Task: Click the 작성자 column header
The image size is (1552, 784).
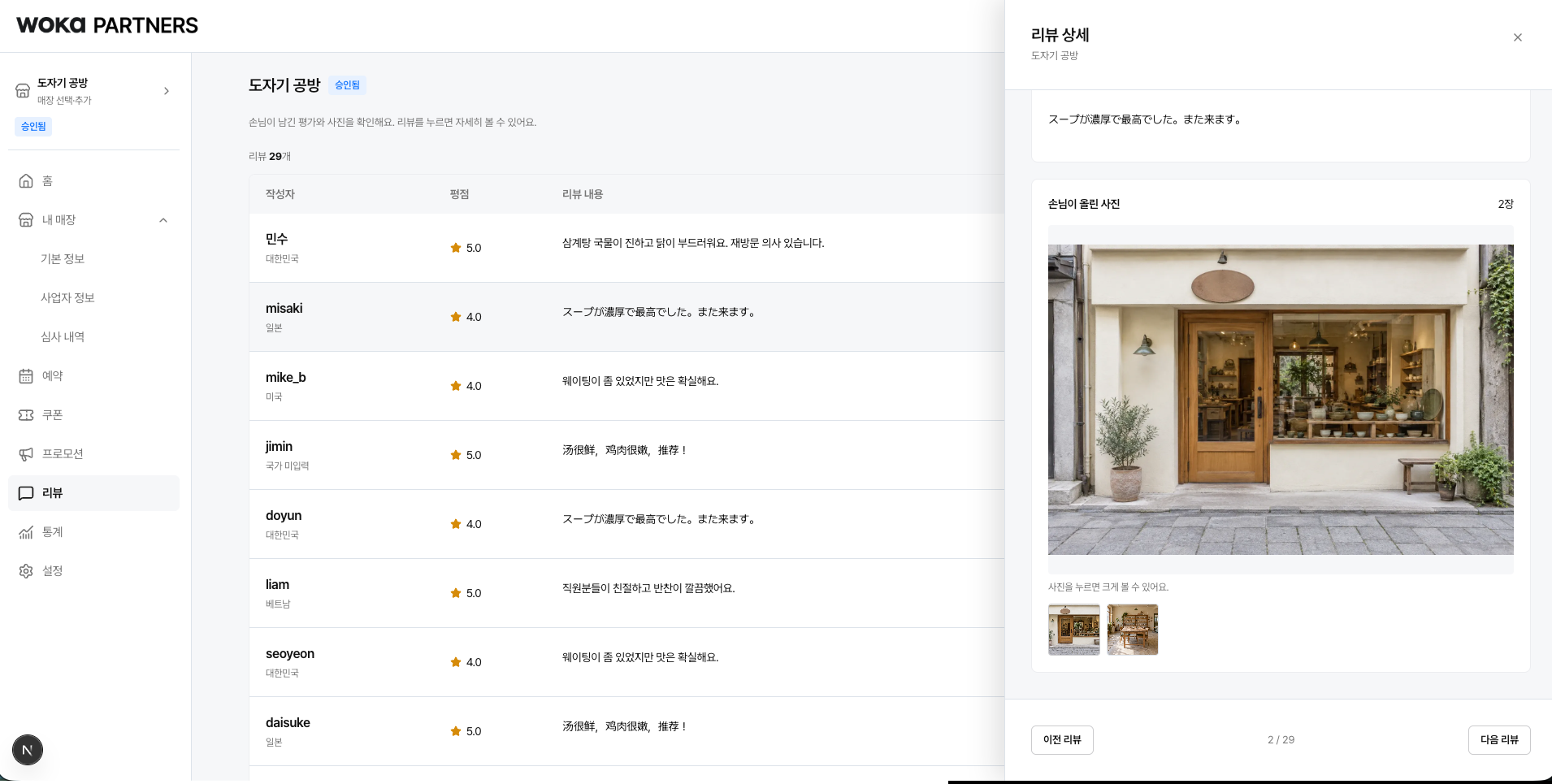Action: tap(280, 194)
